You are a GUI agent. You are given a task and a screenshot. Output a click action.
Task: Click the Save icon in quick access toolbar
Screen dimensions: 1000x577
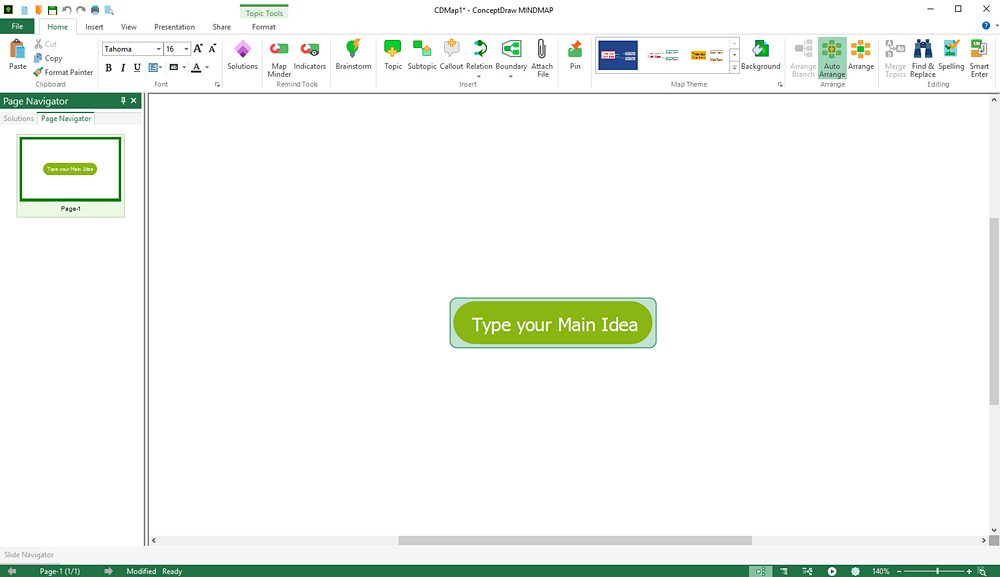click(52, 10)
